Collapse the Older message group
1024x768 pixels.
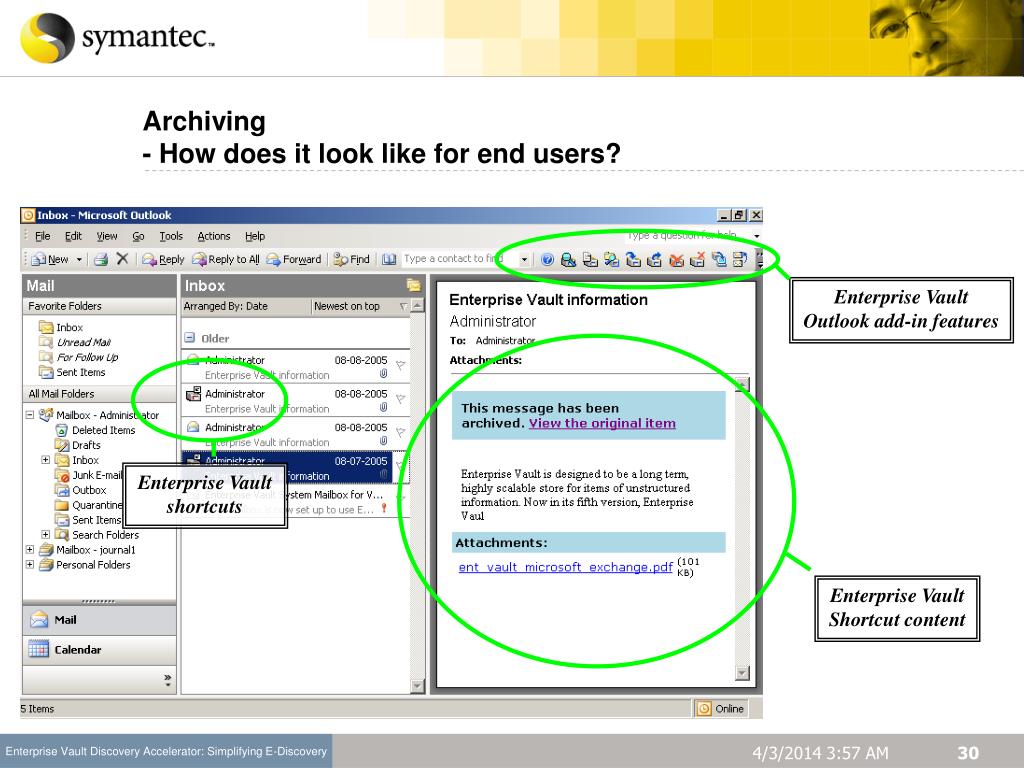[189, 338]
